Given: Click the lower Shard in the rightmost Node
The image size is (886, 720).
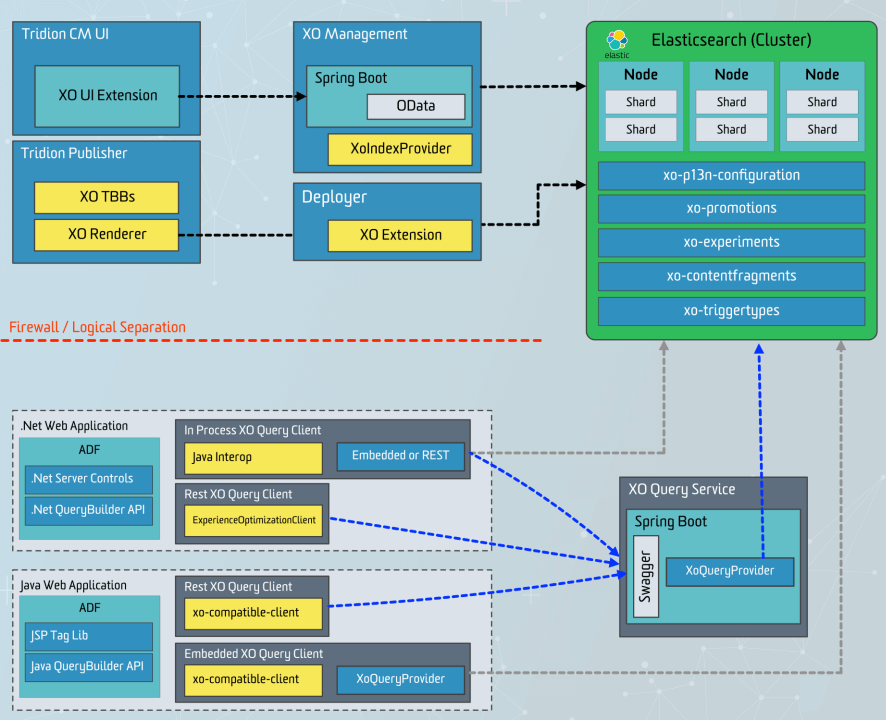Looking at the screenshot, I should [822, 129].
